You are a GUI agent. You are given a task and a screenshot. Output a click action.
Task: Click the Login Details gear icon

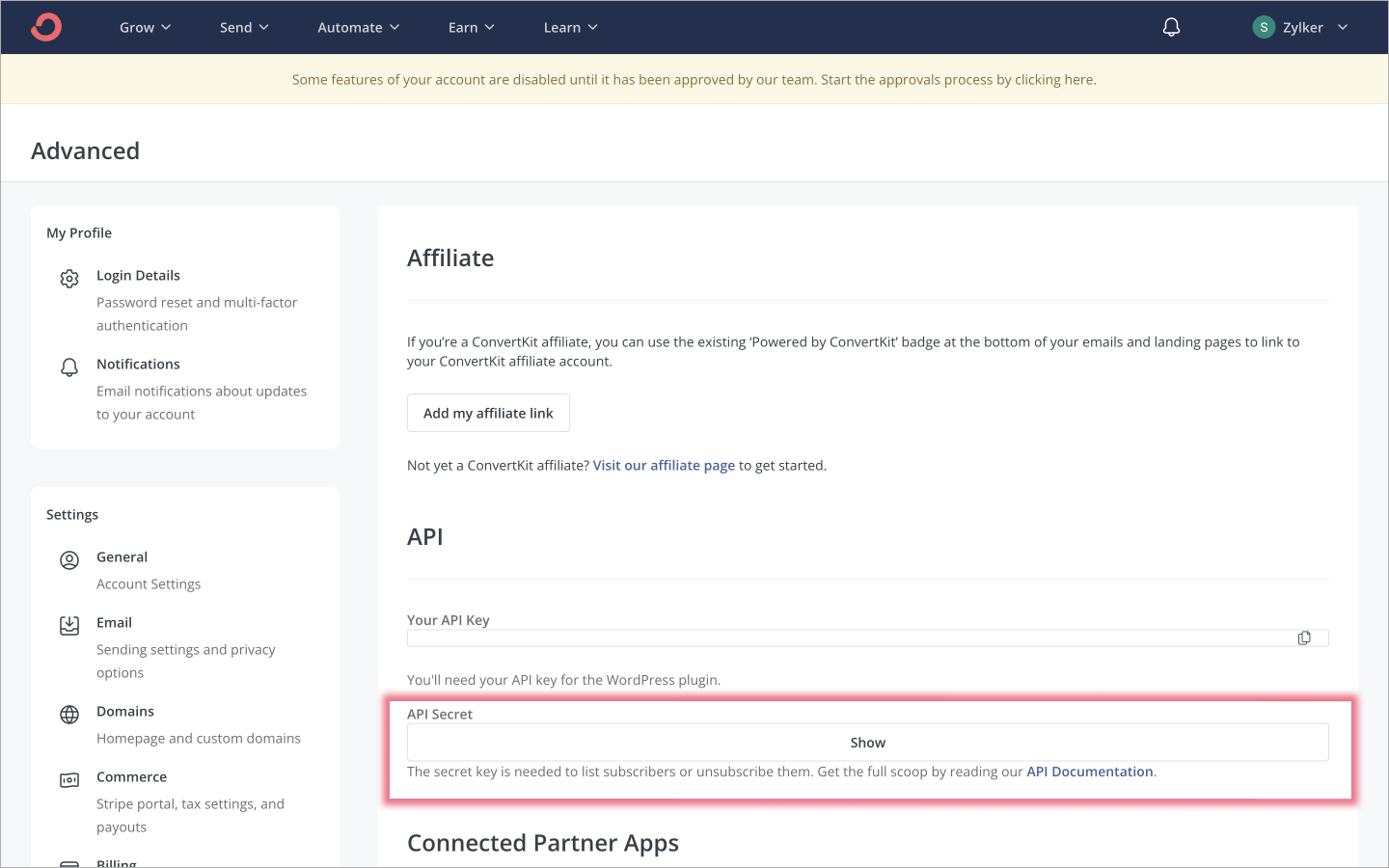point(69,279)
